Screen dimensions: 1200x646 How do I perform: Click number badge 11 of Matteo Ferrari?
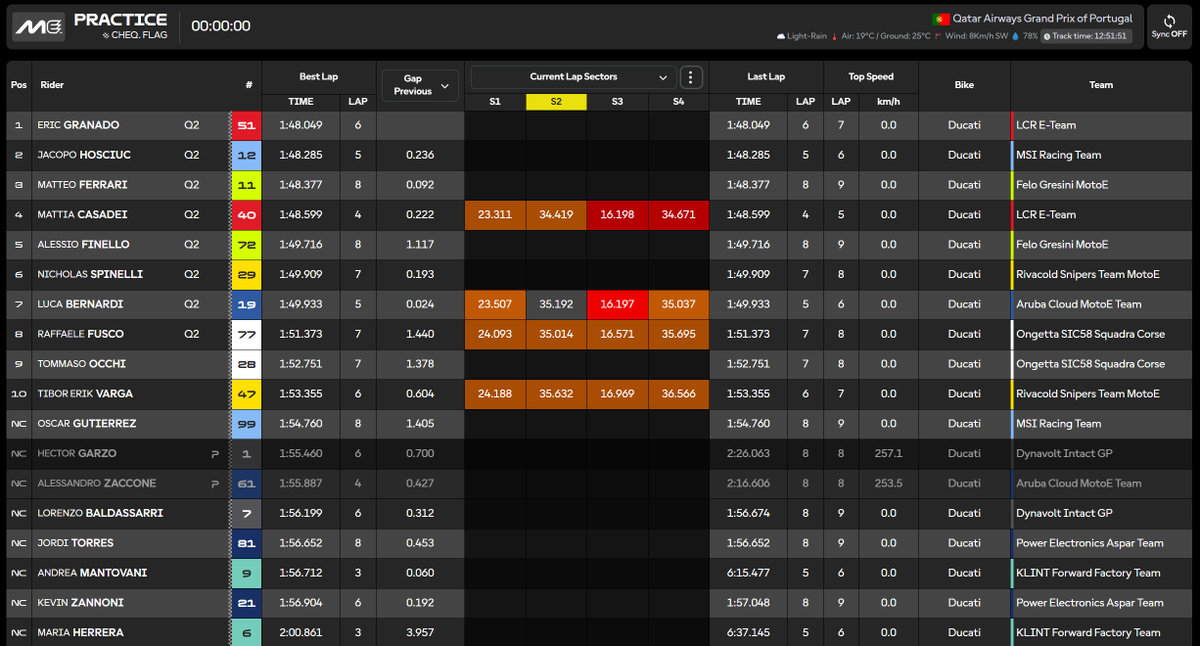click(246, 185)
